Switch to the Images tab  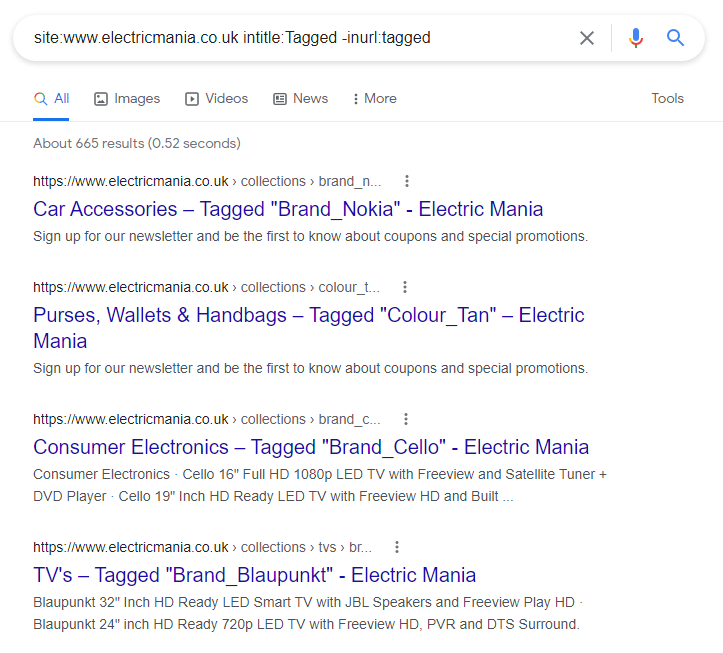127,99
